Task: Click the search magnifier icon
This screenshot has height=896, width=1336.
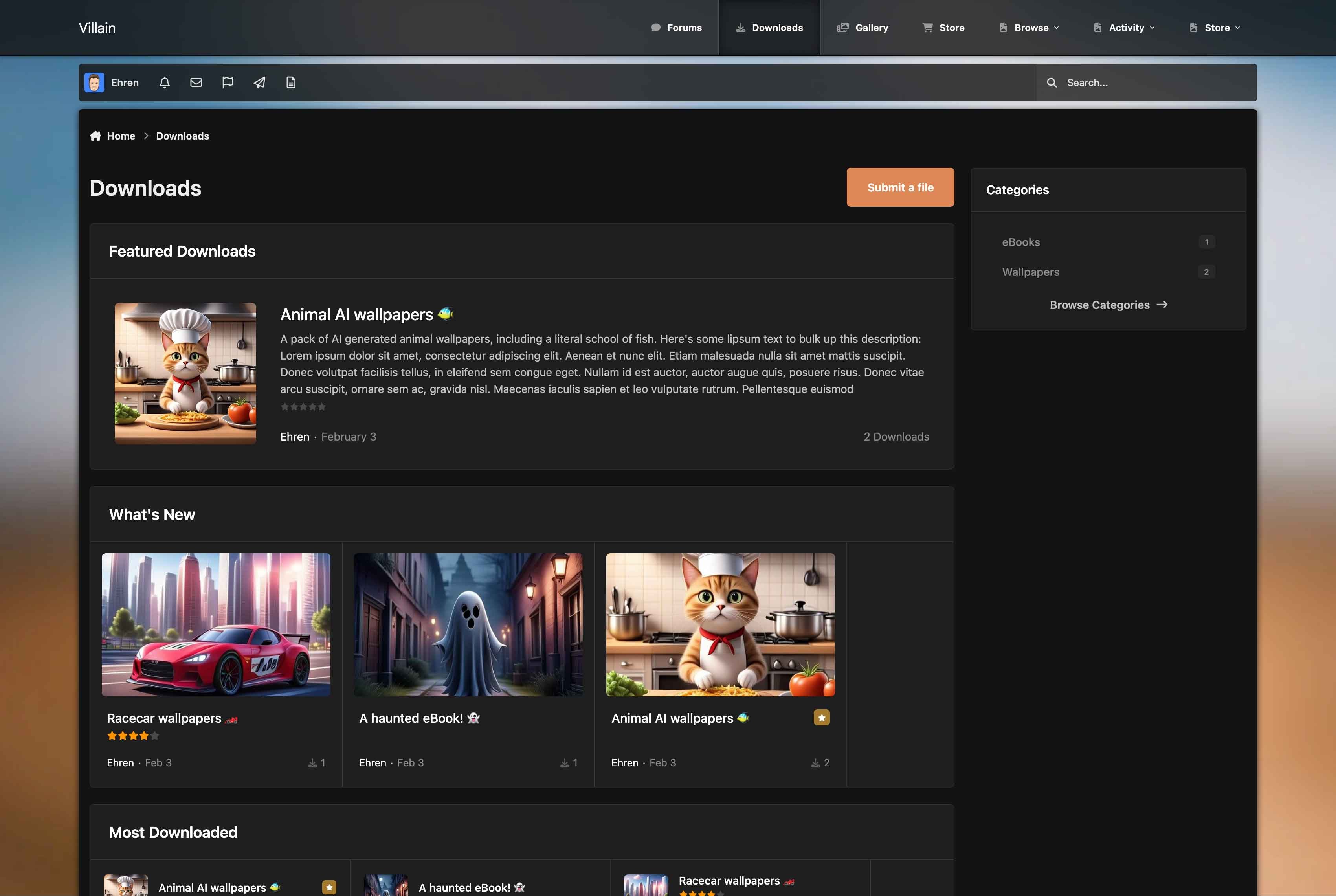Action: point(1052,83)
